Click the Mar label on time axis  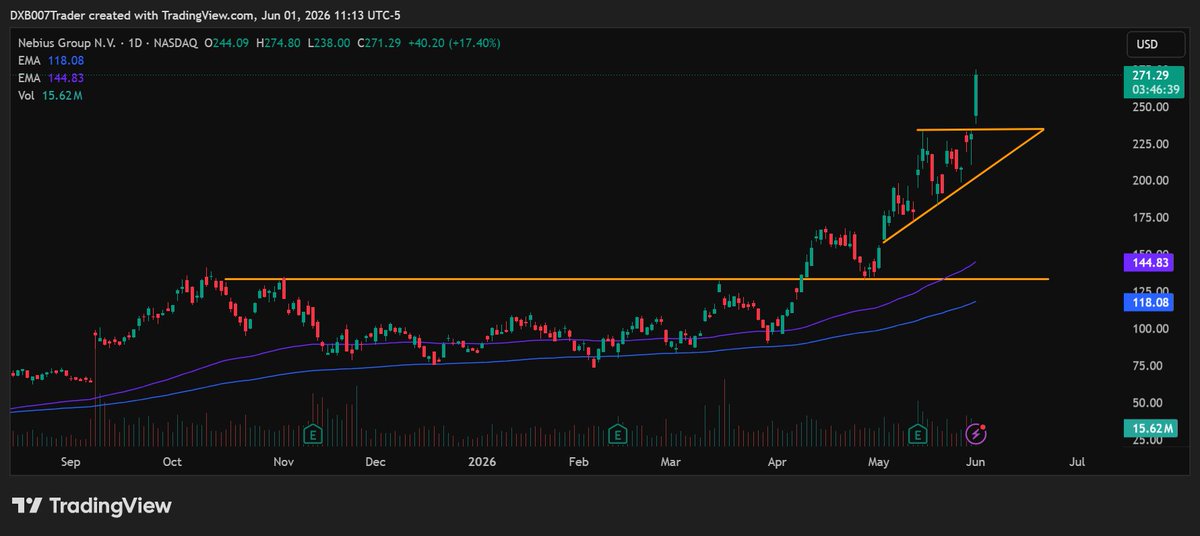671,463
